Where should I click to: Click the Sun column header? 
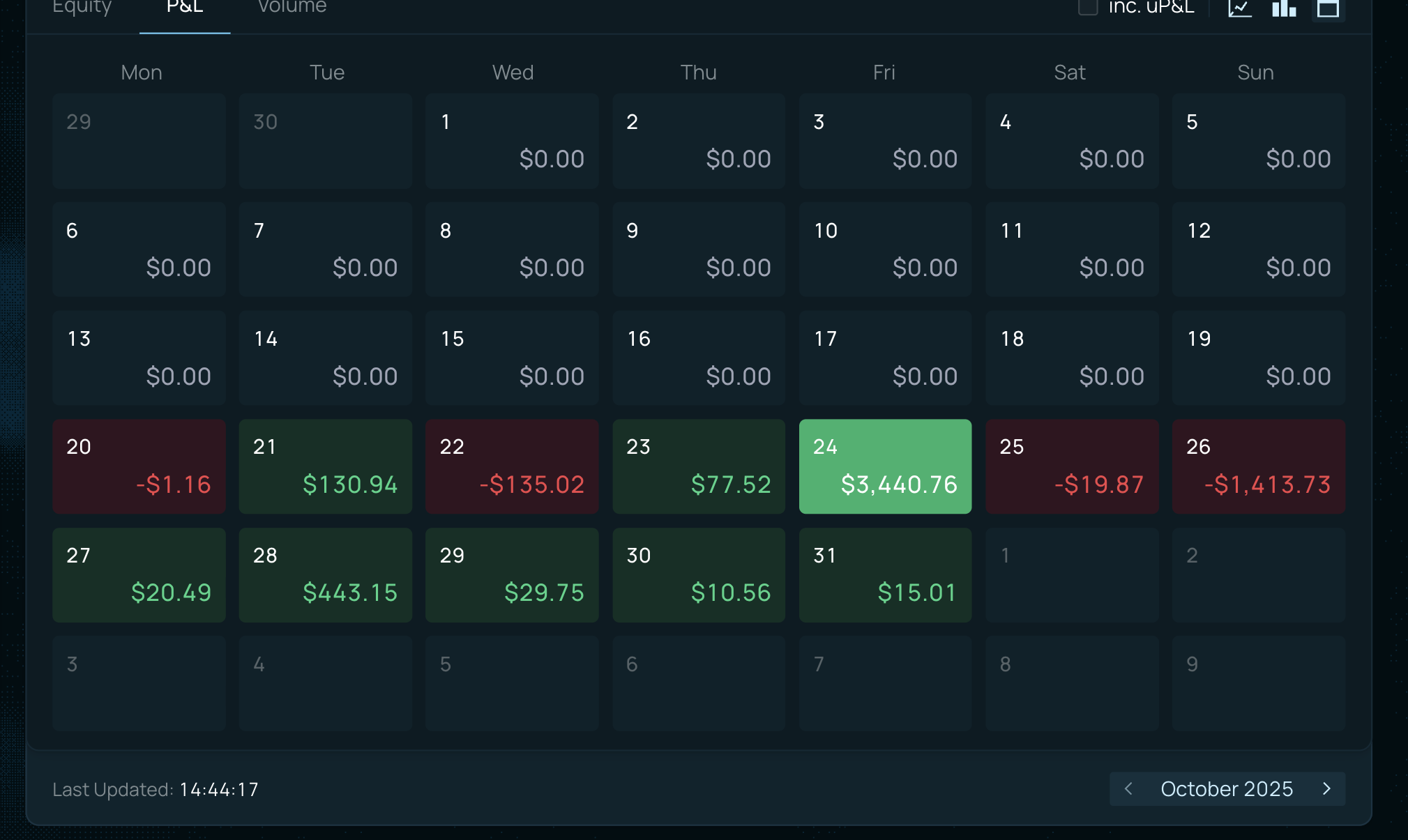(x=1255, y=72)
